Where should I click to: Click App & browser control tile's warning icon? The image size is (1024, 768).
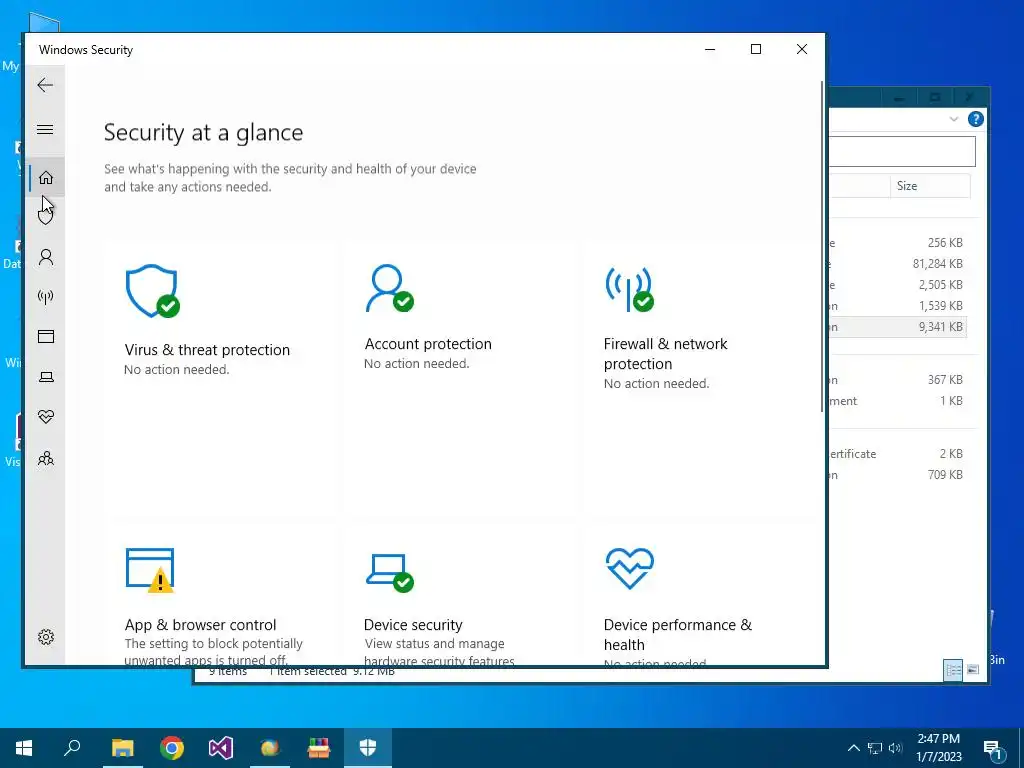pyautogui.click(x=150, y=570)
